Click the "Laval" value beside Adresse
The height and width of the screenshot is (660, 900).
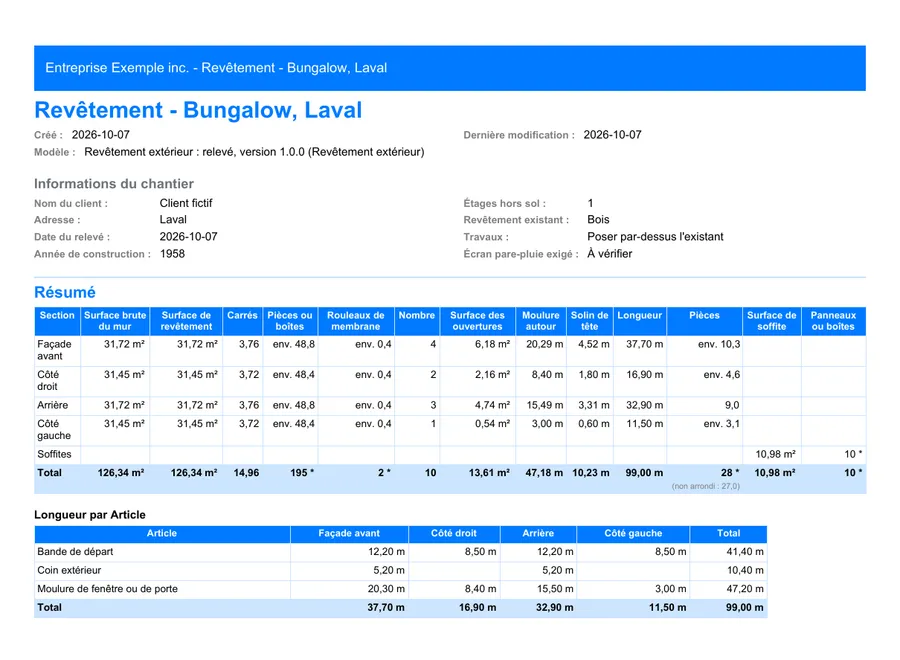click(173, 220)
